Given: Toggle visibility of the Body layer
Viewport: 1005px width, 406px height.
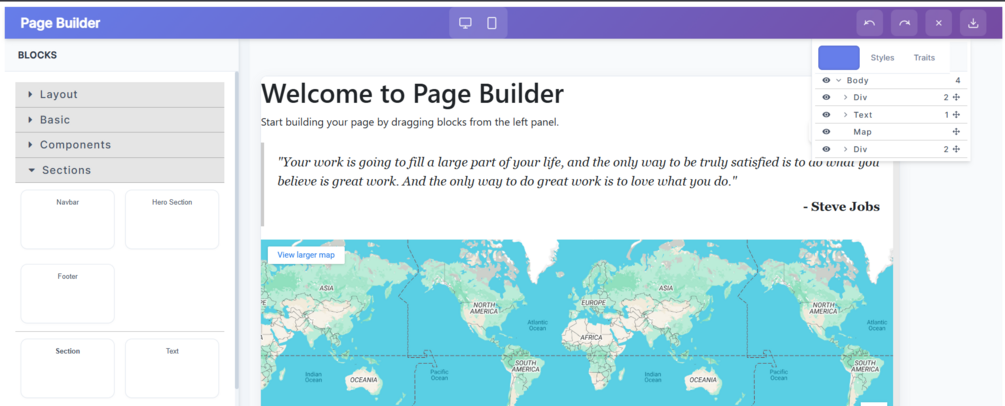Looking at the screenshot, I should pyautogui.click(x=826, y=80).
